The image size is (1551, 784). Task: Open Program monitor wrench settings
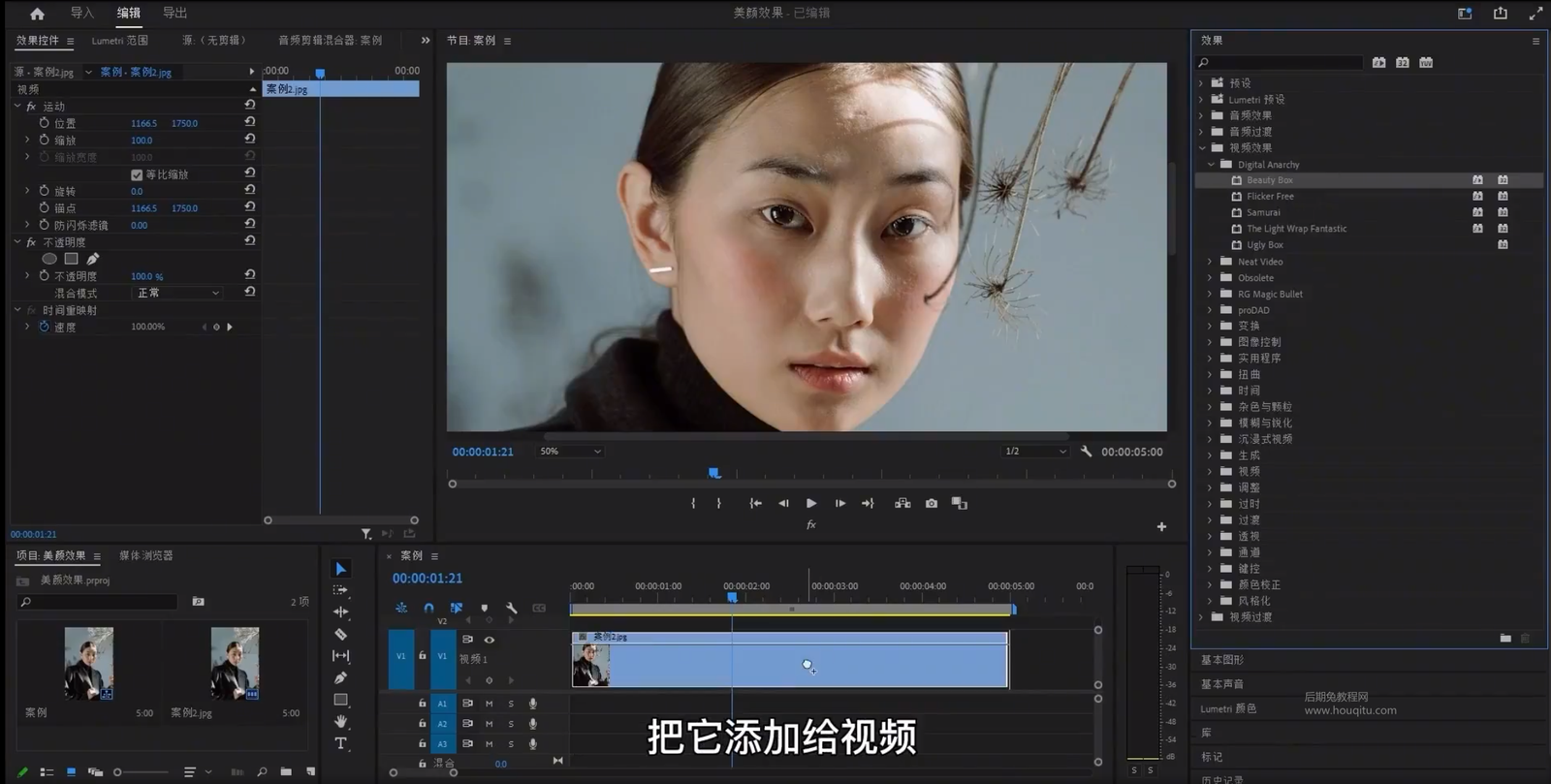click(x=1086, y=452)
